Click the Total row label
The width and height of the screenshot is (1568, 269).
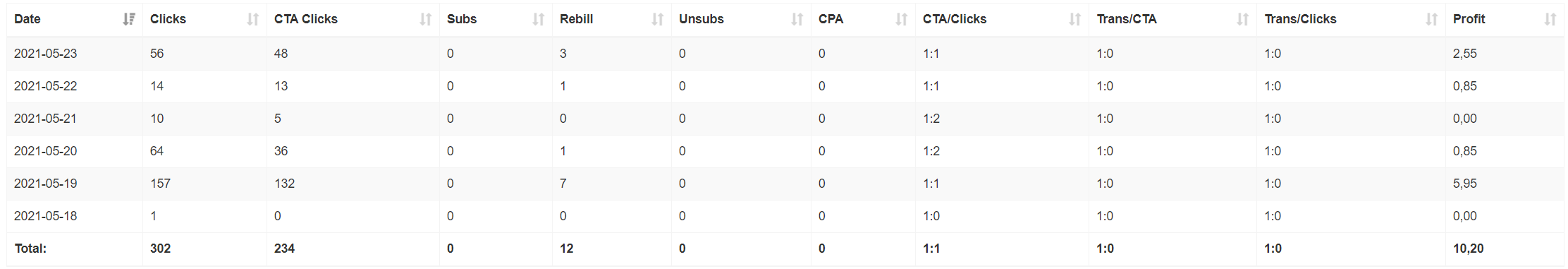tap(30, 249)
